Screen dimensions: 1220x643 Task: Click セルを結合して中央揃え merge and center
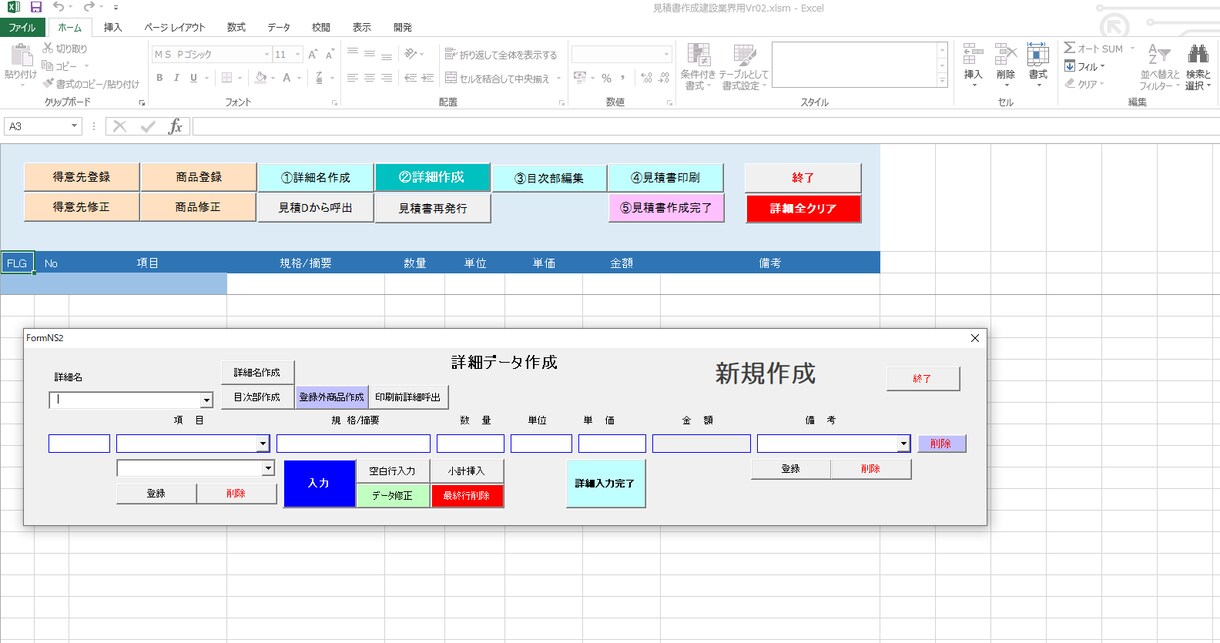pyautogui.click(x=497, y=78)
